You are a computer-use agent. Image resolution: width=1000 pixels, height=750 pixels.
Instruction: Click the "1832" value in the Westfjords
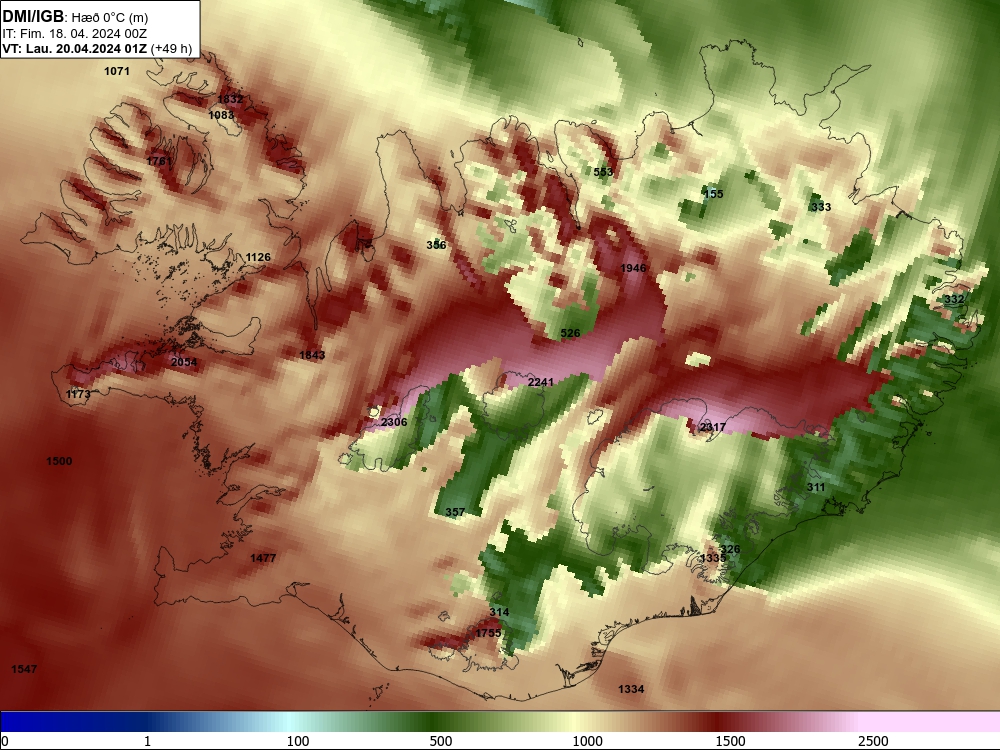230,99
